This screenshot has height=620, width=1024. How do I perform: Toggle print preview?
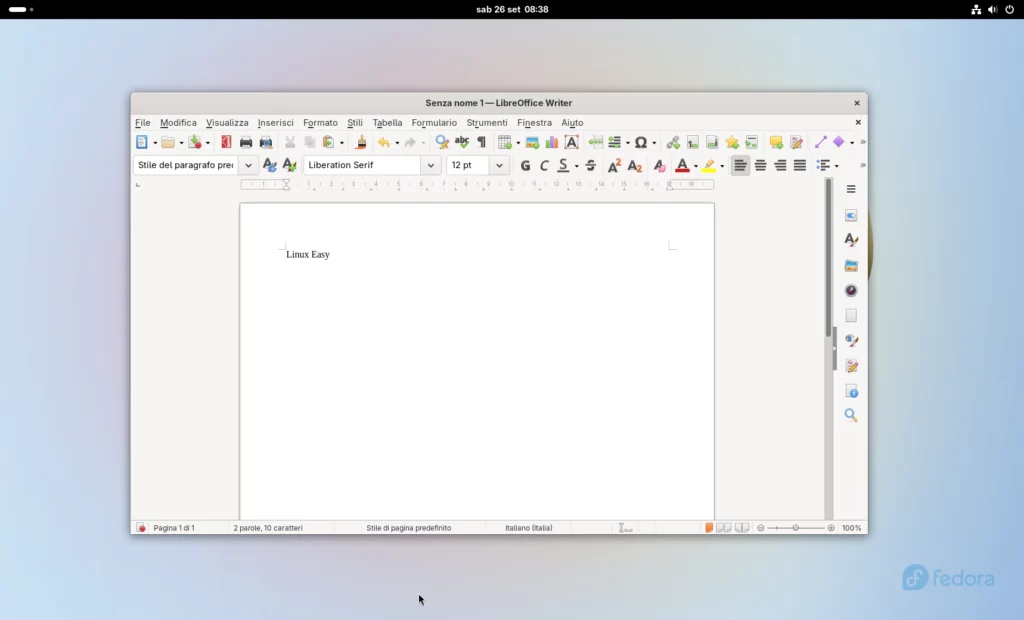tap(266, 142)
